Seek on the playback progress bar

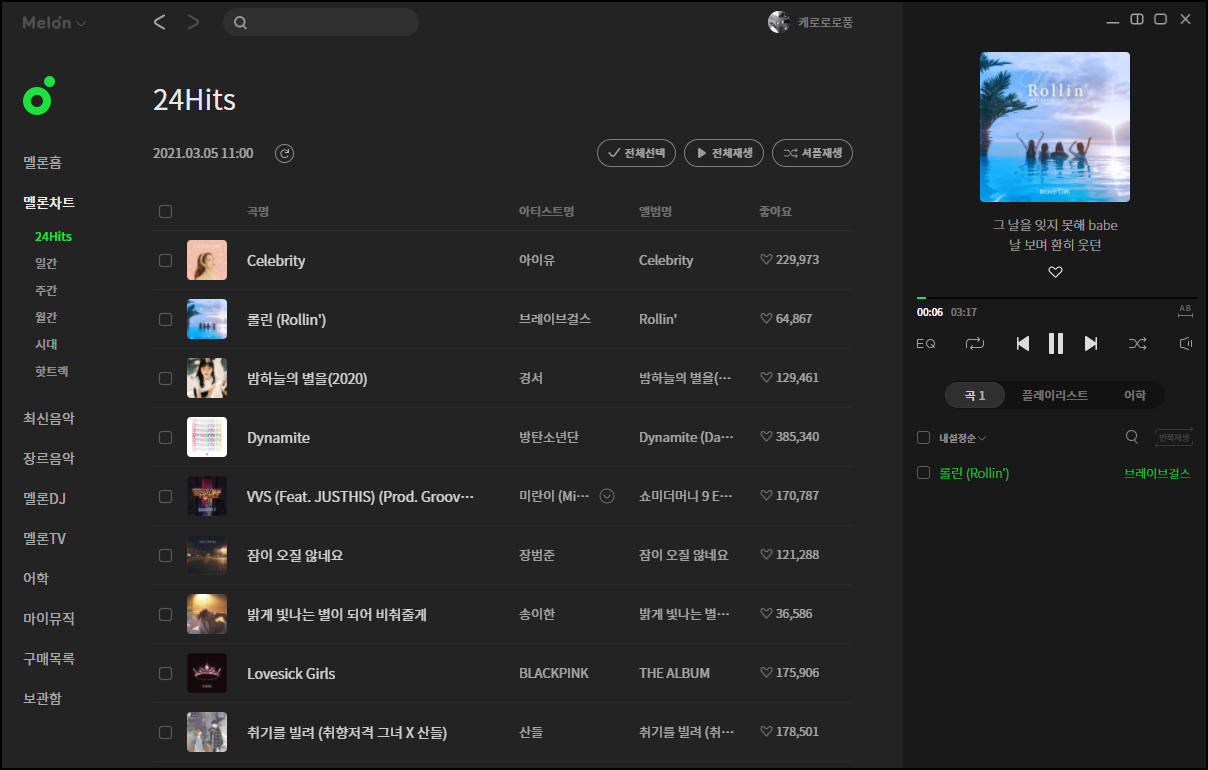pyautogui.click(x=1056, y=298)
